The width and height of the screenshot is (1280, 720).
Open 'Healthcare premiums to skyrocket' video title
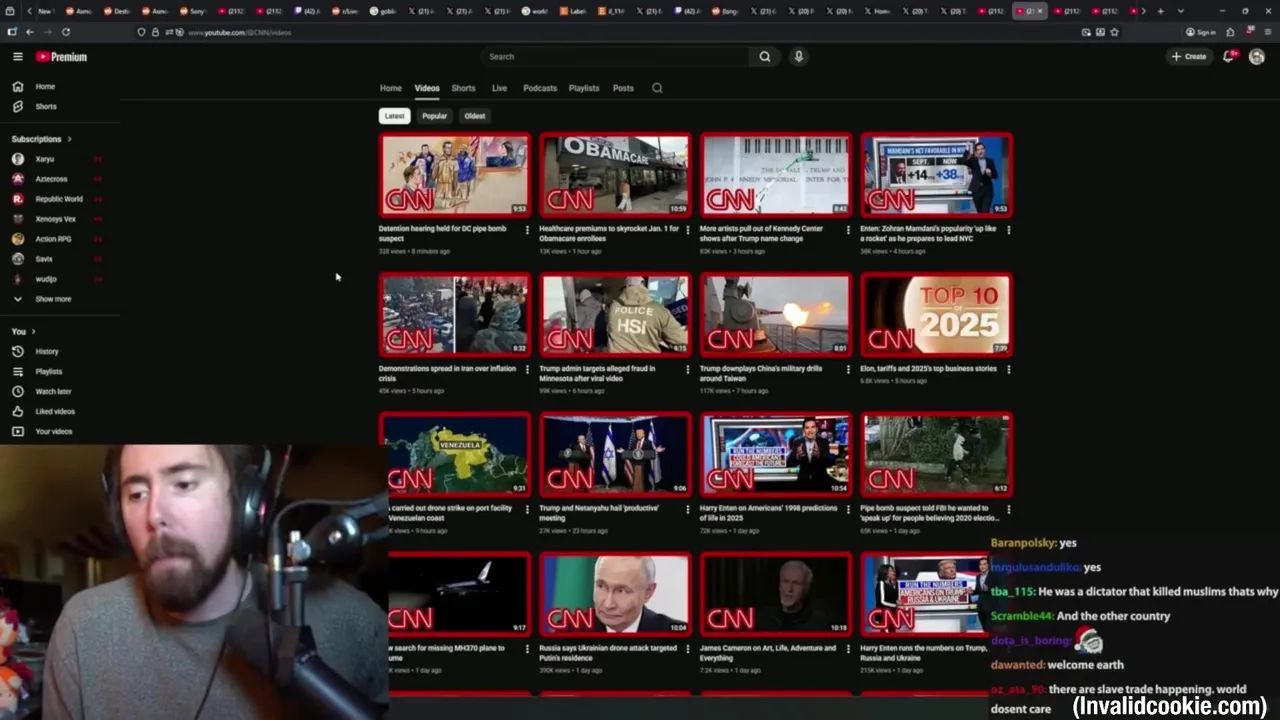pos(609,234)
